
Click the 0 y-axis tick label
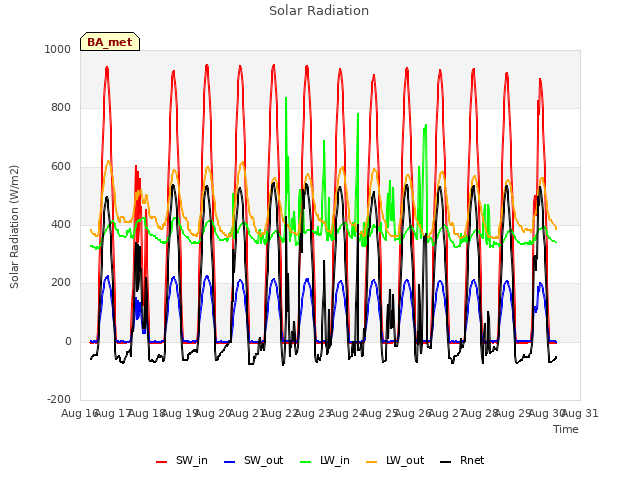click(x=68, y=341)
